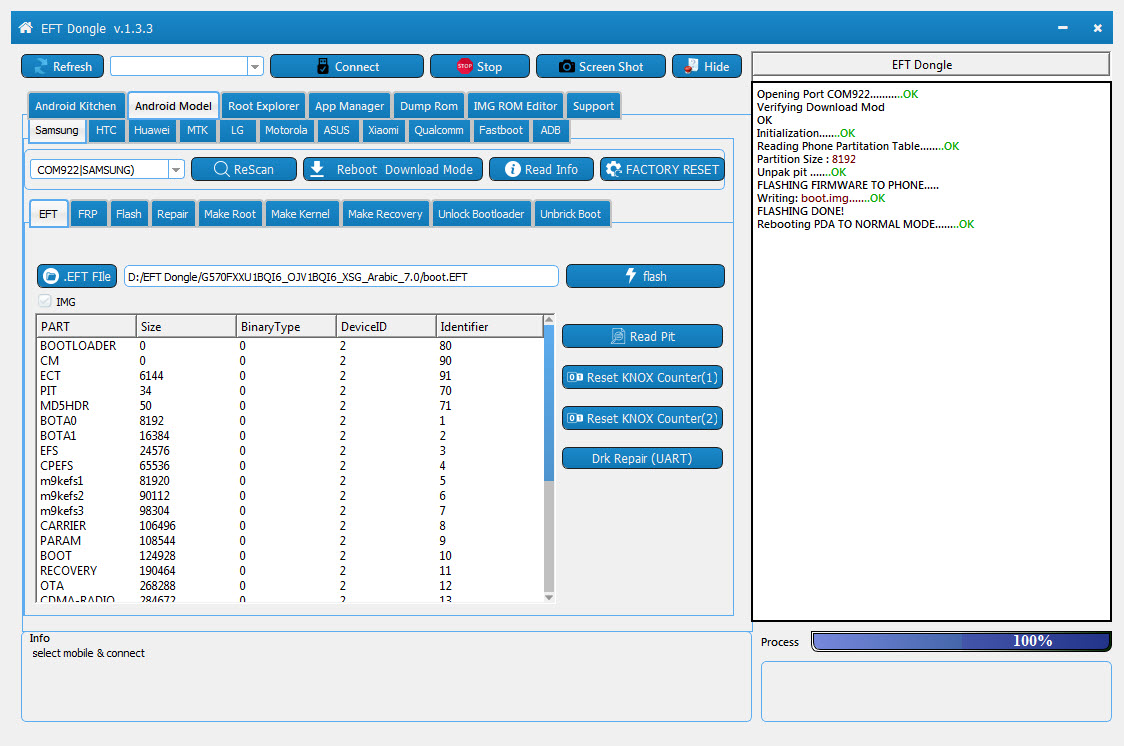Switch to Android Kitchen tab
This screenshot has height=746, width=1124.
pos(76,106)
